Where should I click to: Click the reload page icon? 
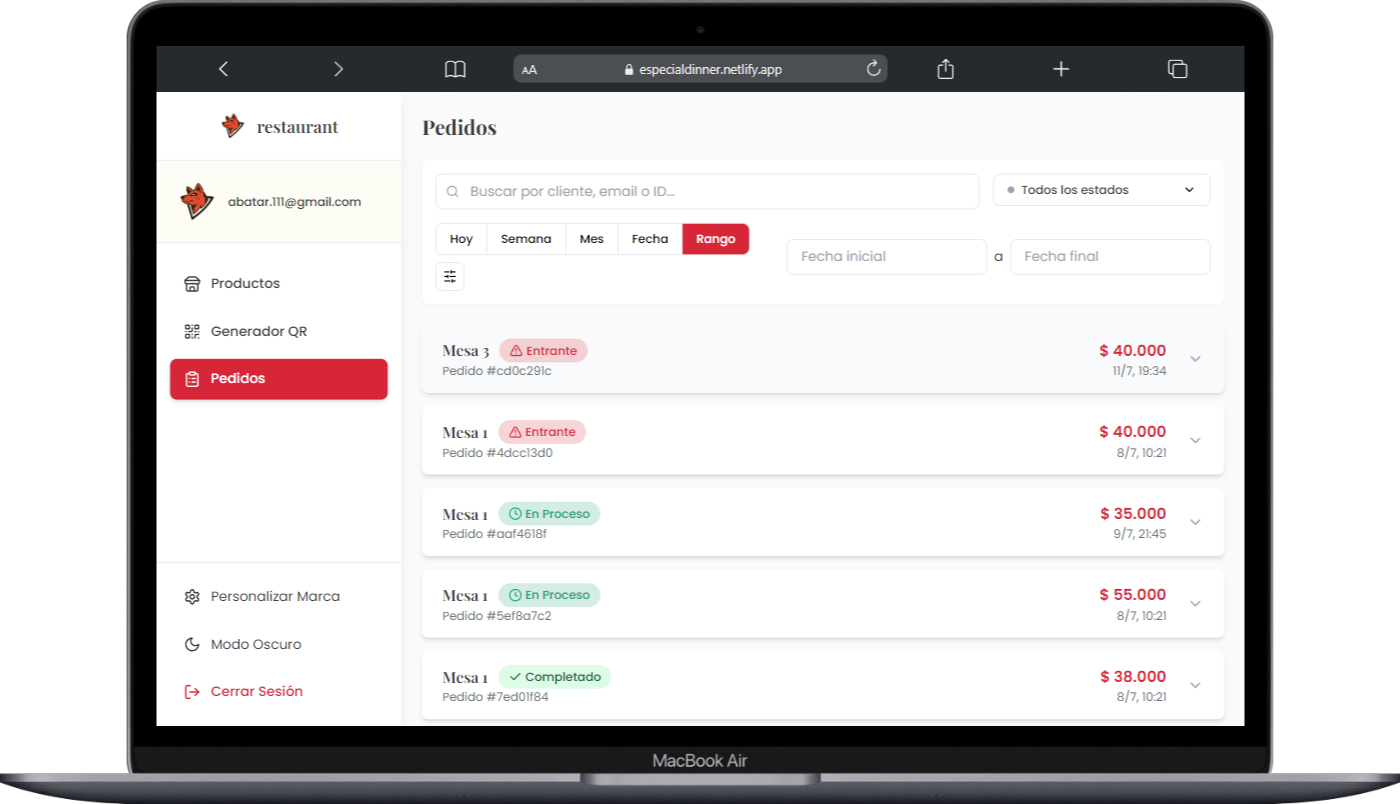click(873, 69)
